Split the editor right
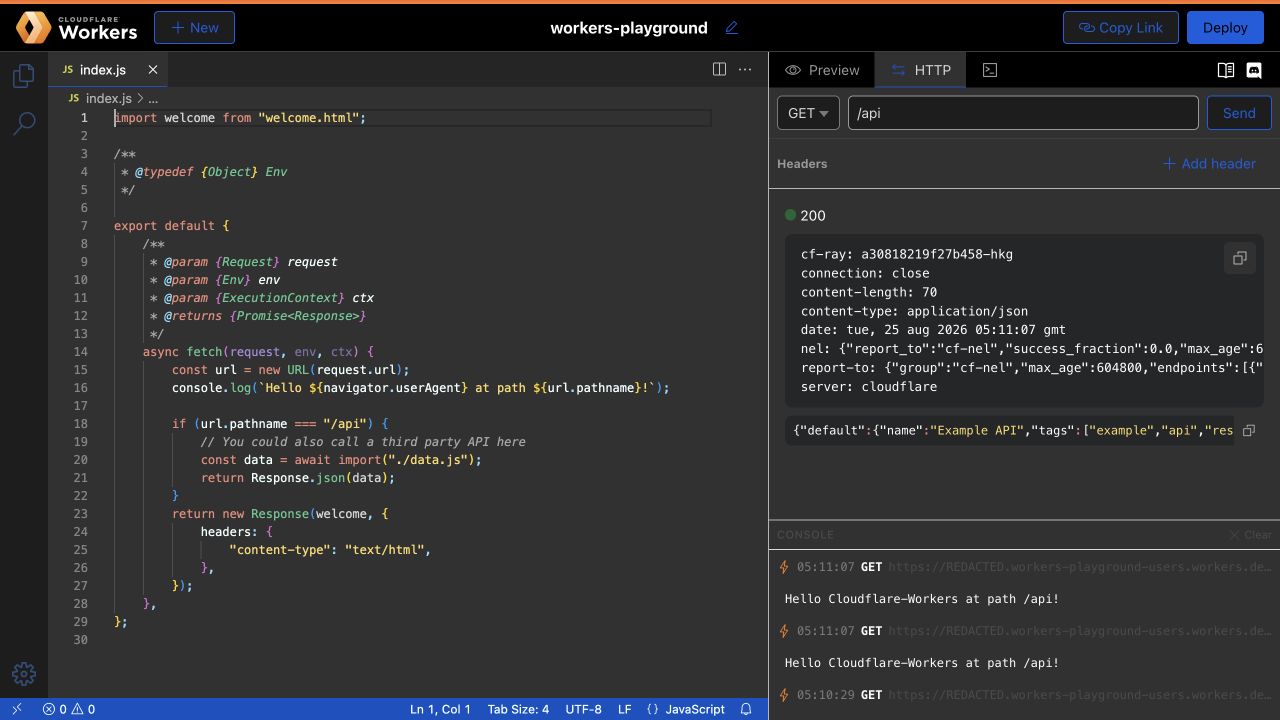The image size is (1280, 720). pos(719,69)
